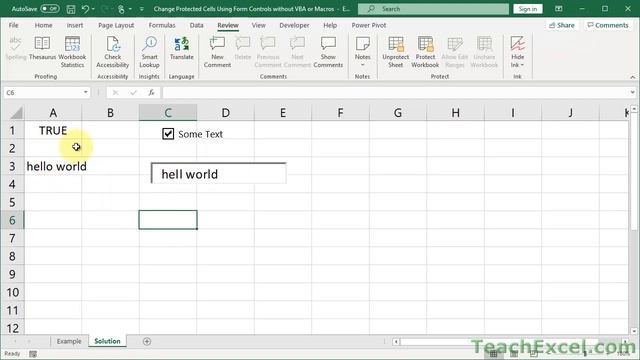Click the Search box in title bar
The height and width of the screenshot is (360, 640).
(x=433, y=9)
